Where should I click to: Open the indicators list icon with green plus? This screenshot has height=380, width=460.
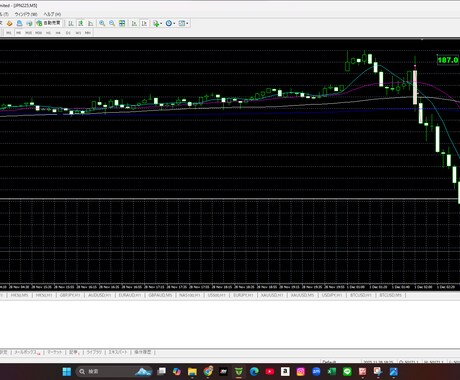(156, 23)
